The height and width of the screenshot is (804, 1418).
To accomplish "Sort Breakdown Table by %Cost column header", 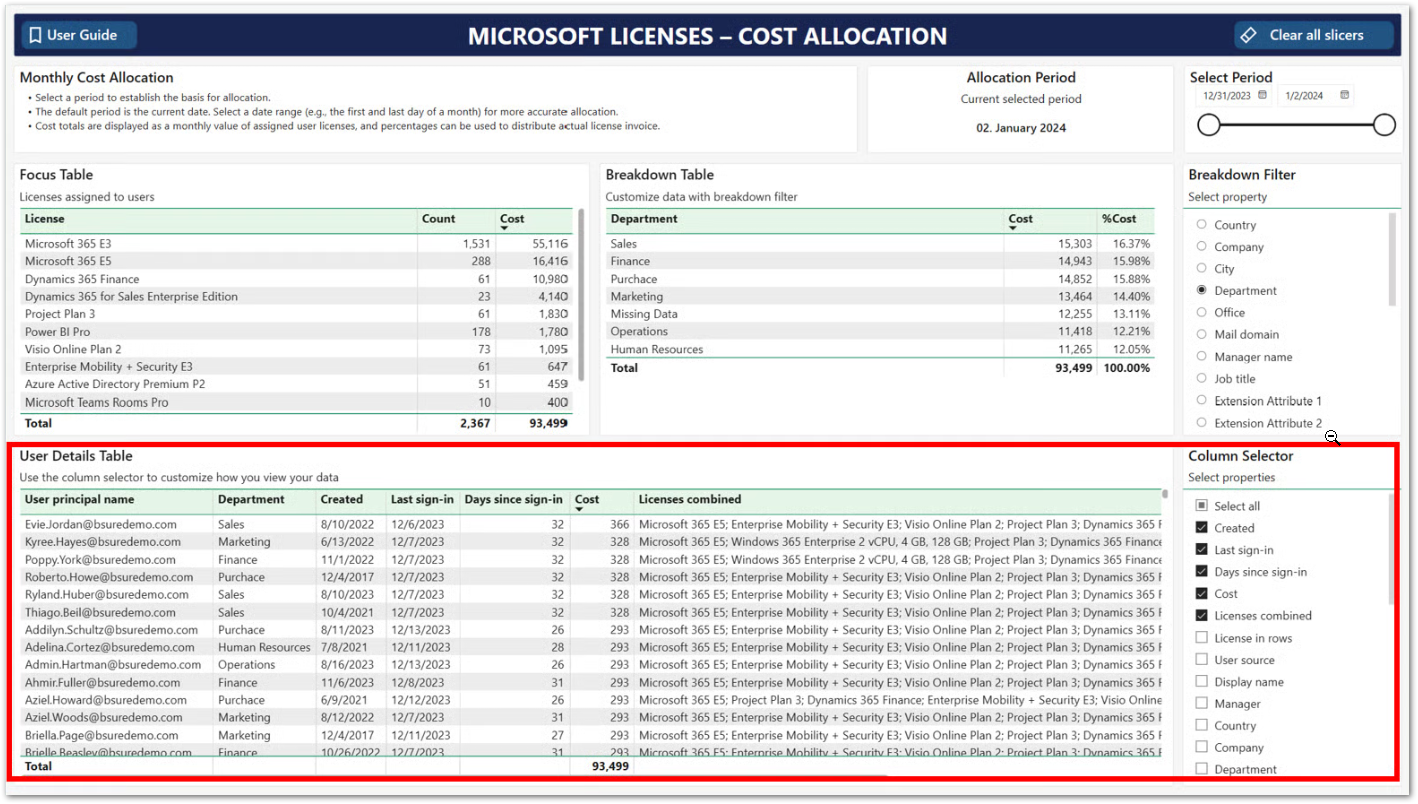I will tap(1119, 219).
